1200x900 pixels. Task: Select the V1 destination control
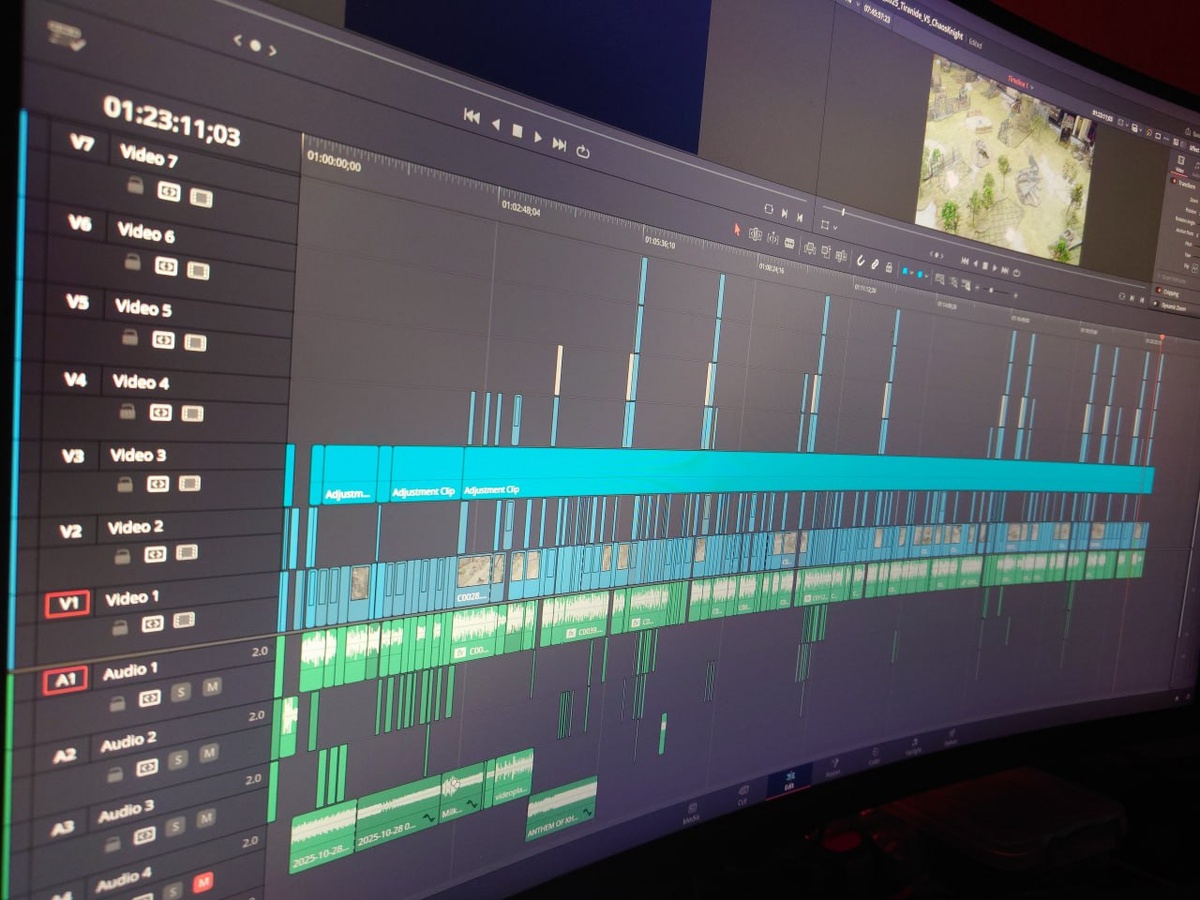click(67, 603)
